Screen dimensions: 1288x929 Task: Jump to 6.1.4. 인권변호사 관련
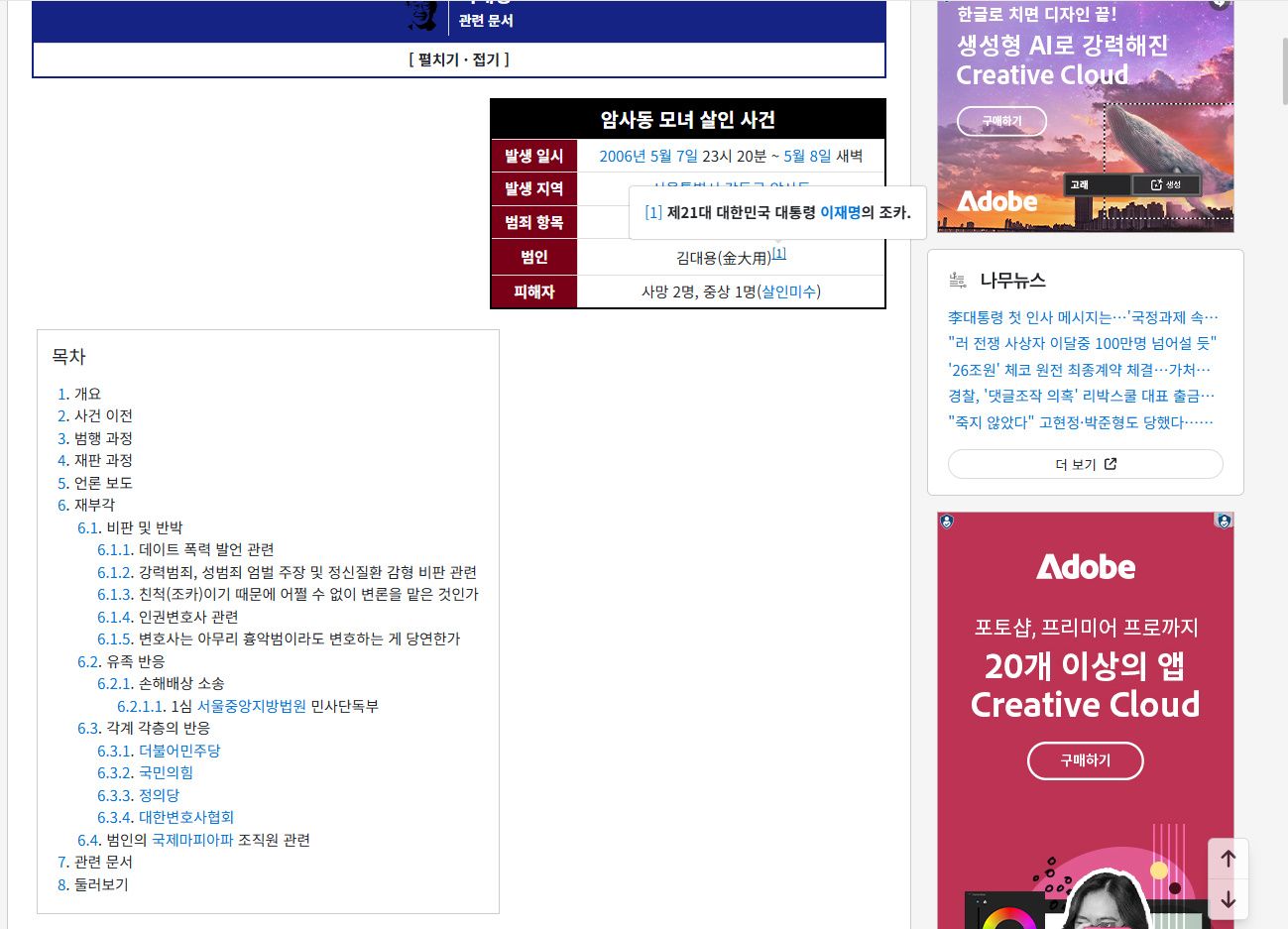click(x=168, y=617)
